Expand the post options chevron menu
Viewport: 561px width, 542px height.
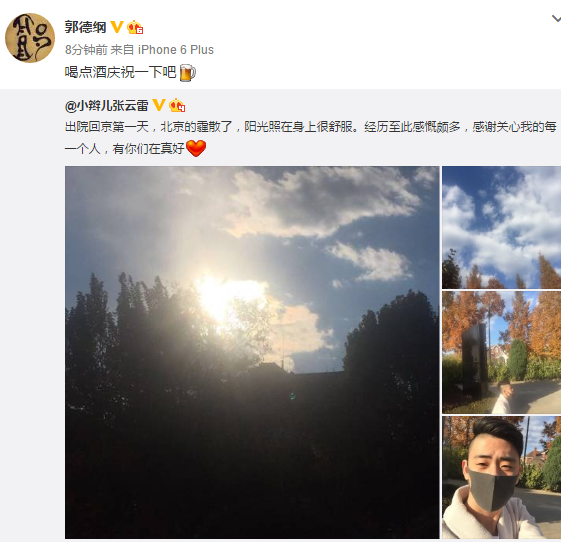556,18
